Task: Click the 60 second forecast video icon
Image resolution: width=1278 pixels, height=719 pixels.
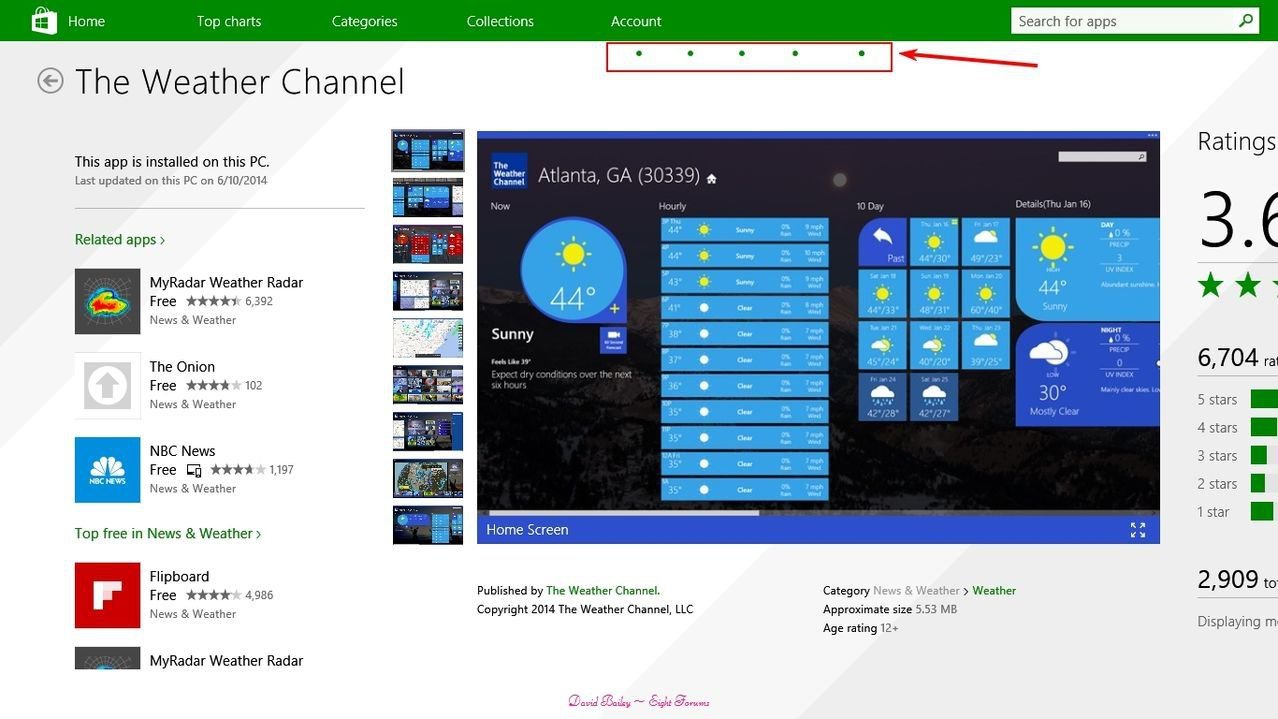Action: point(613,338)
